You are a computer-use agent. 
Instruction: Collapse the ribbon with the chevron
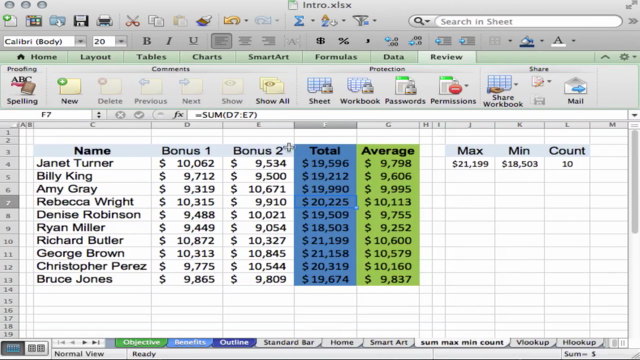(605, 57)
